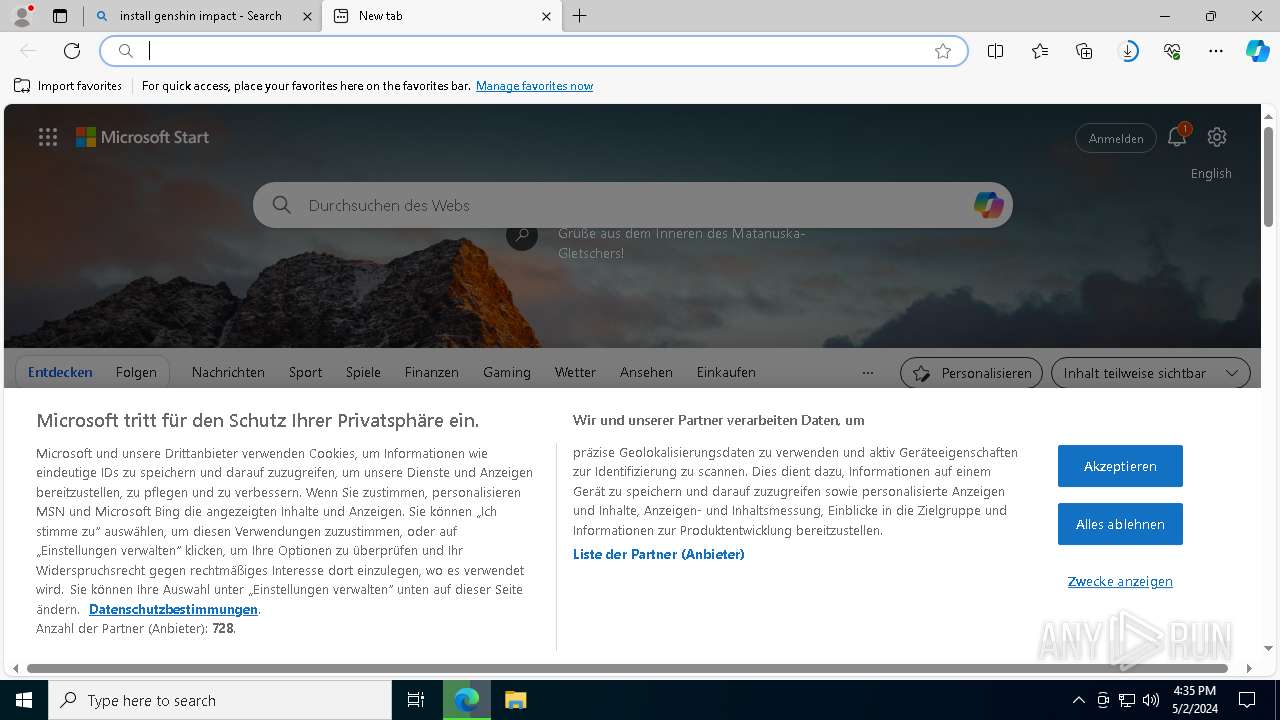Close the New tab tab
Viewport: 1280px width, 720px height.
(546, 16)
